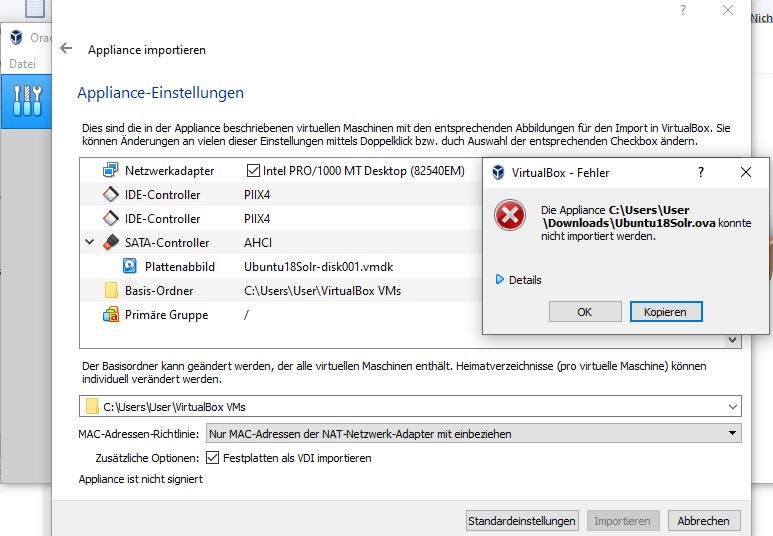
Task: Click the red error icon in Fehler dialog
Action: [x=510, y=215]
